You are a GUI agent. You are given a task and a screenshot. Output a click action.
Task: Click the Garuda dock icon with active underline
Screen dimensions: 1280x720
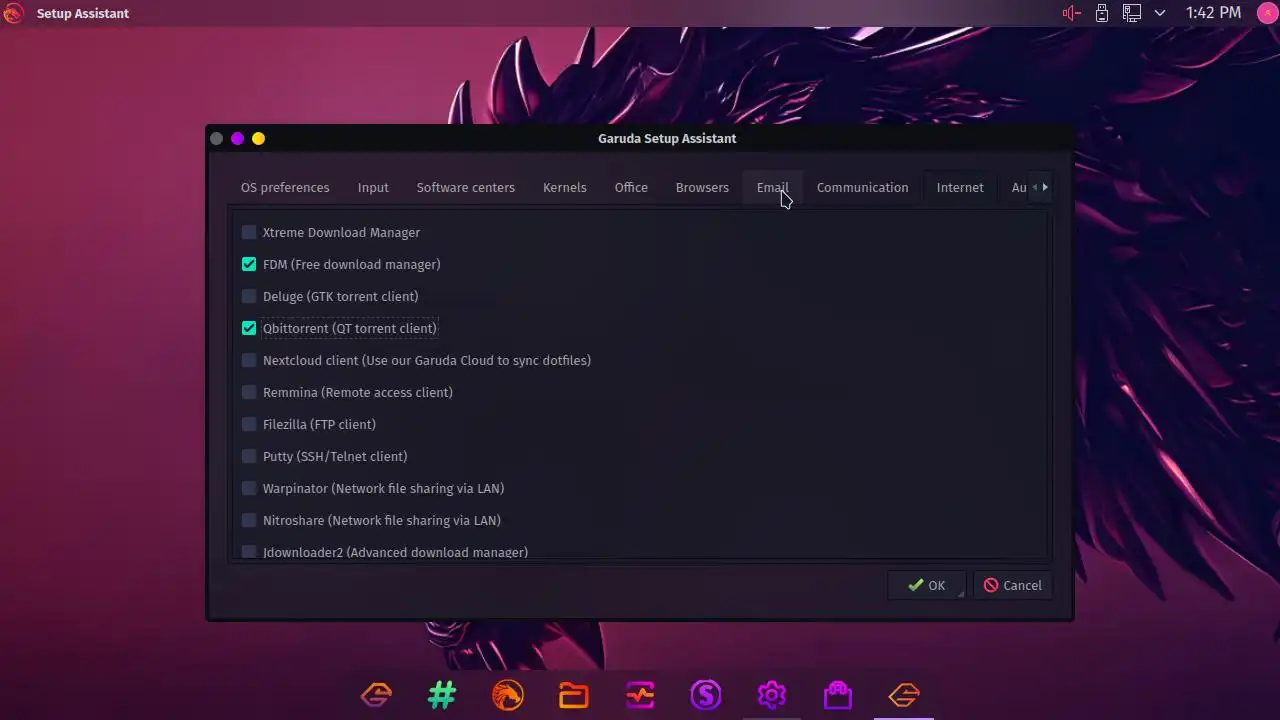click(904, 694)
